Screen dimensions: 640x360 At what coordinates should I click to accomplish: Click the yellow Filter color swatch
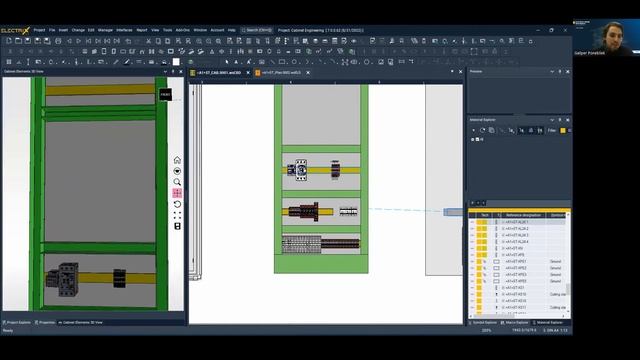[x=563, y=130]
